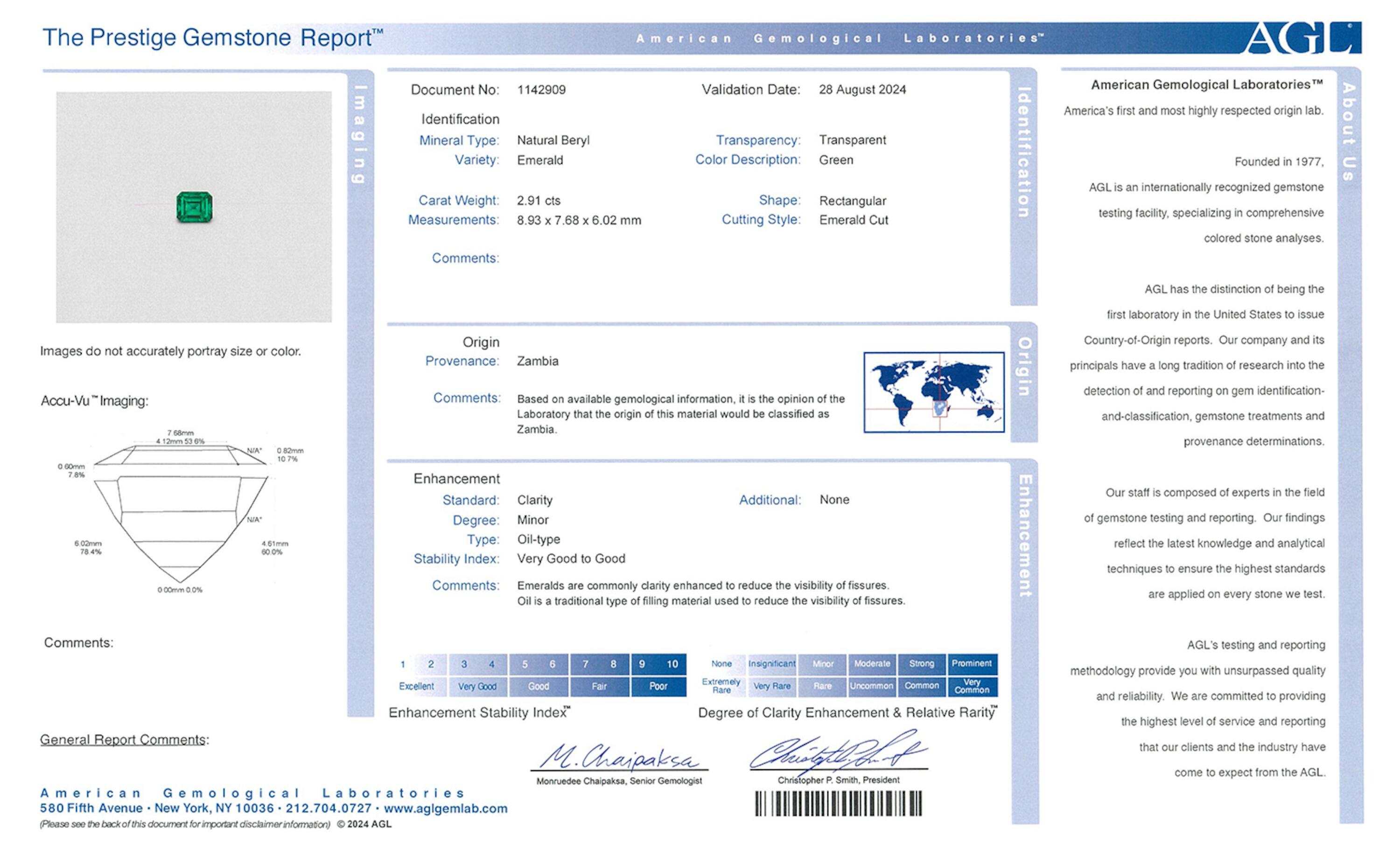The width and height of the screenshot is (1400, 850).
Task: Click the red Zambia marker on the map
Action: pos(940,409)
